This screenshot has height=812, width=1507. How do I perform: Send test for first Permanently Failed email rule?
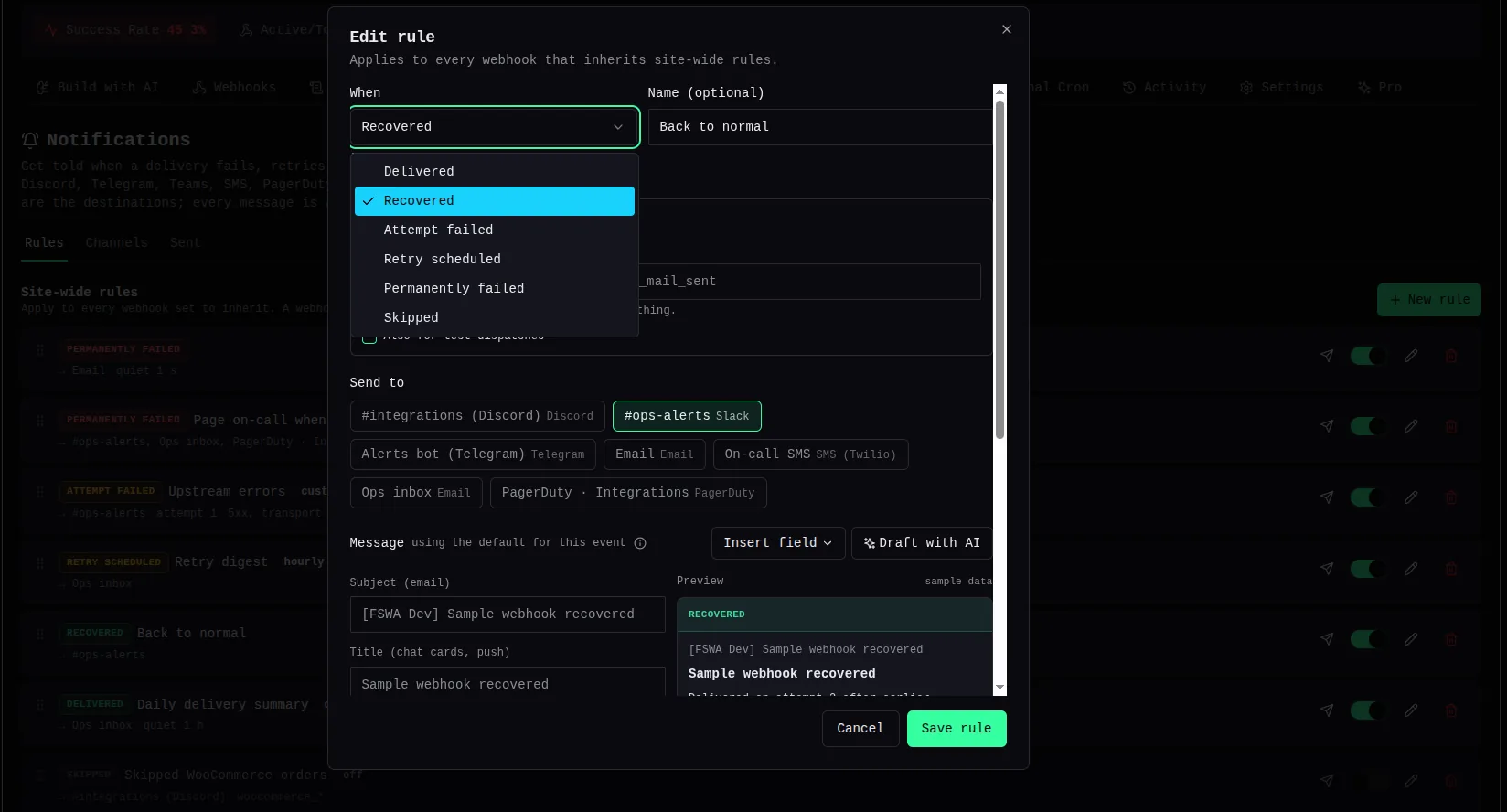(1326, 356)
